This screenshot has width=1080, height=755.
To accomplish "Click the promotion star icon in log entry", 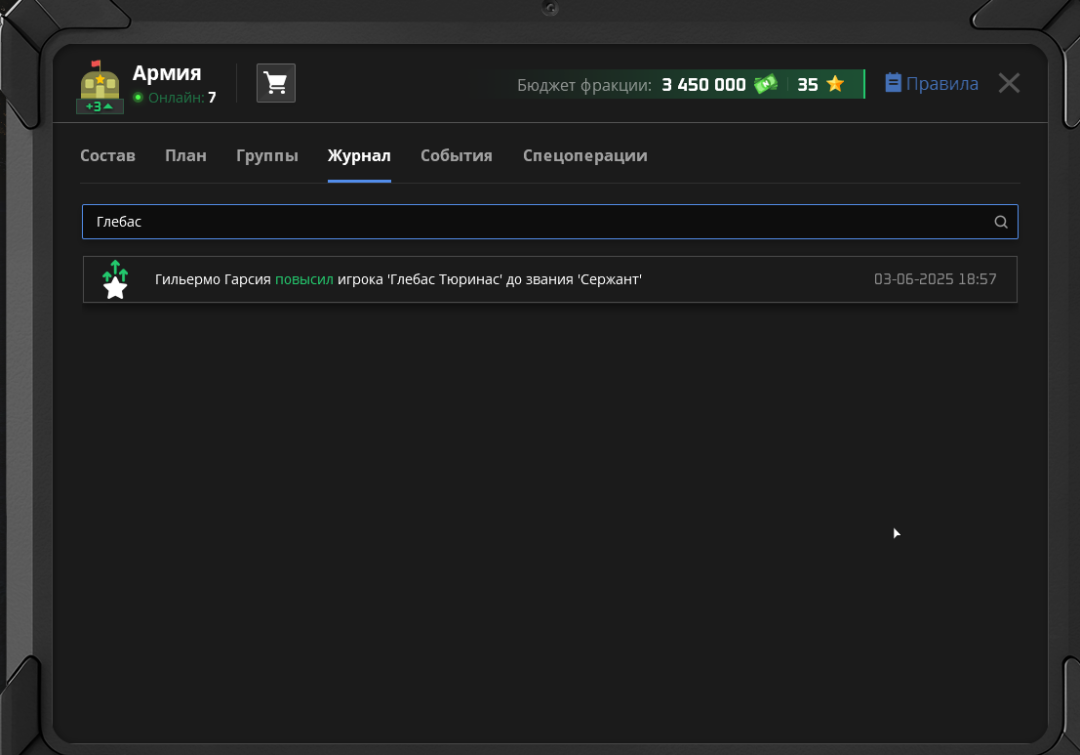I will (116, 280).
